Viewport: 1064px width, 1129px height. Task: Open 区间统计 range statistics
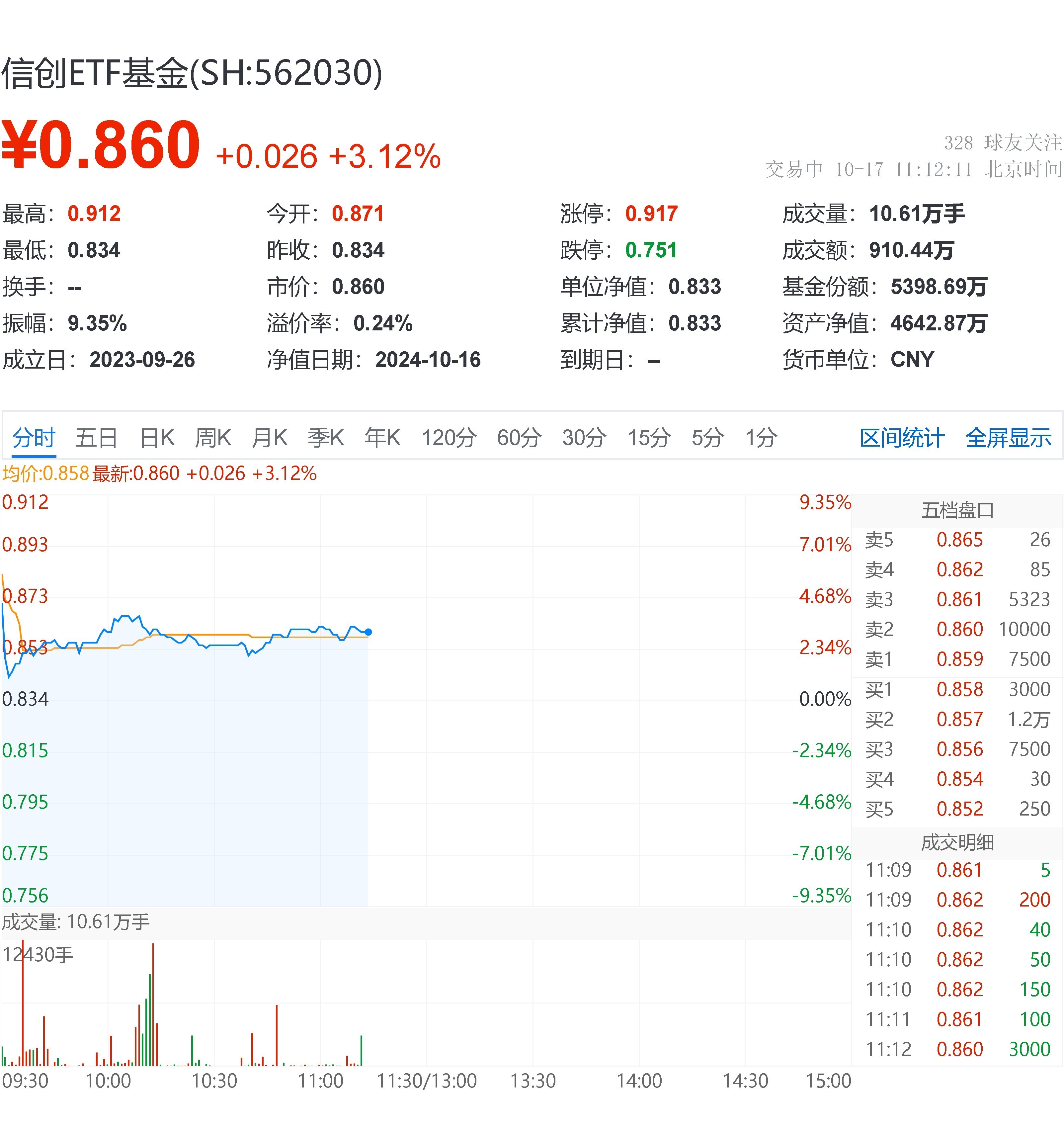point(902,438)
